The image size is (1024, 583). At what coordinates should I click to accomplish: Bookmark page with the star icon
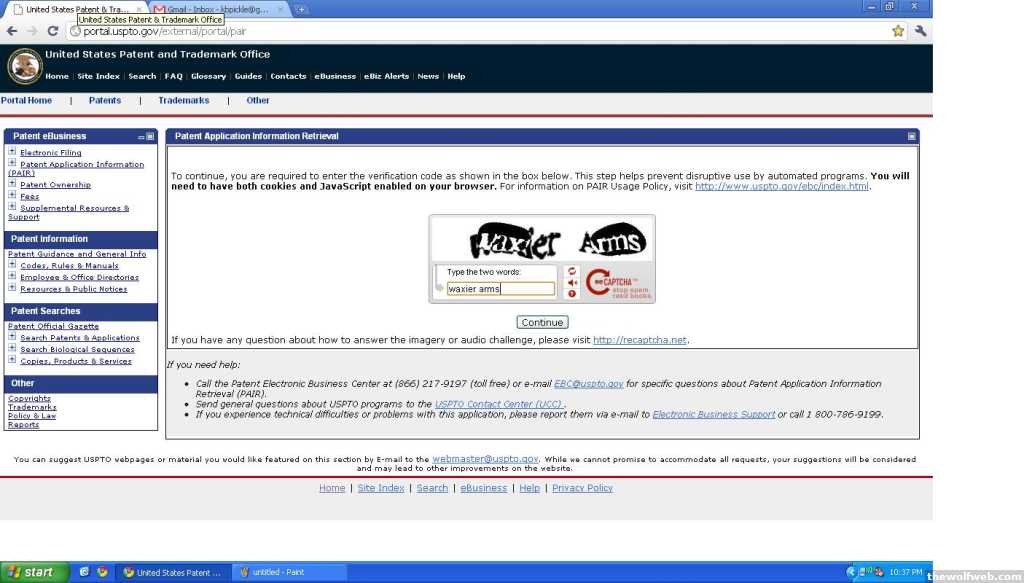point(898,31)
